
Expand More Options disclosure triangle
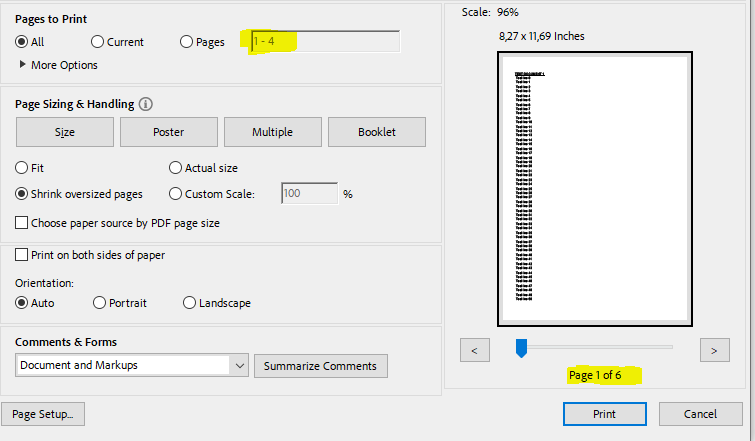click(x=23, y=65)
